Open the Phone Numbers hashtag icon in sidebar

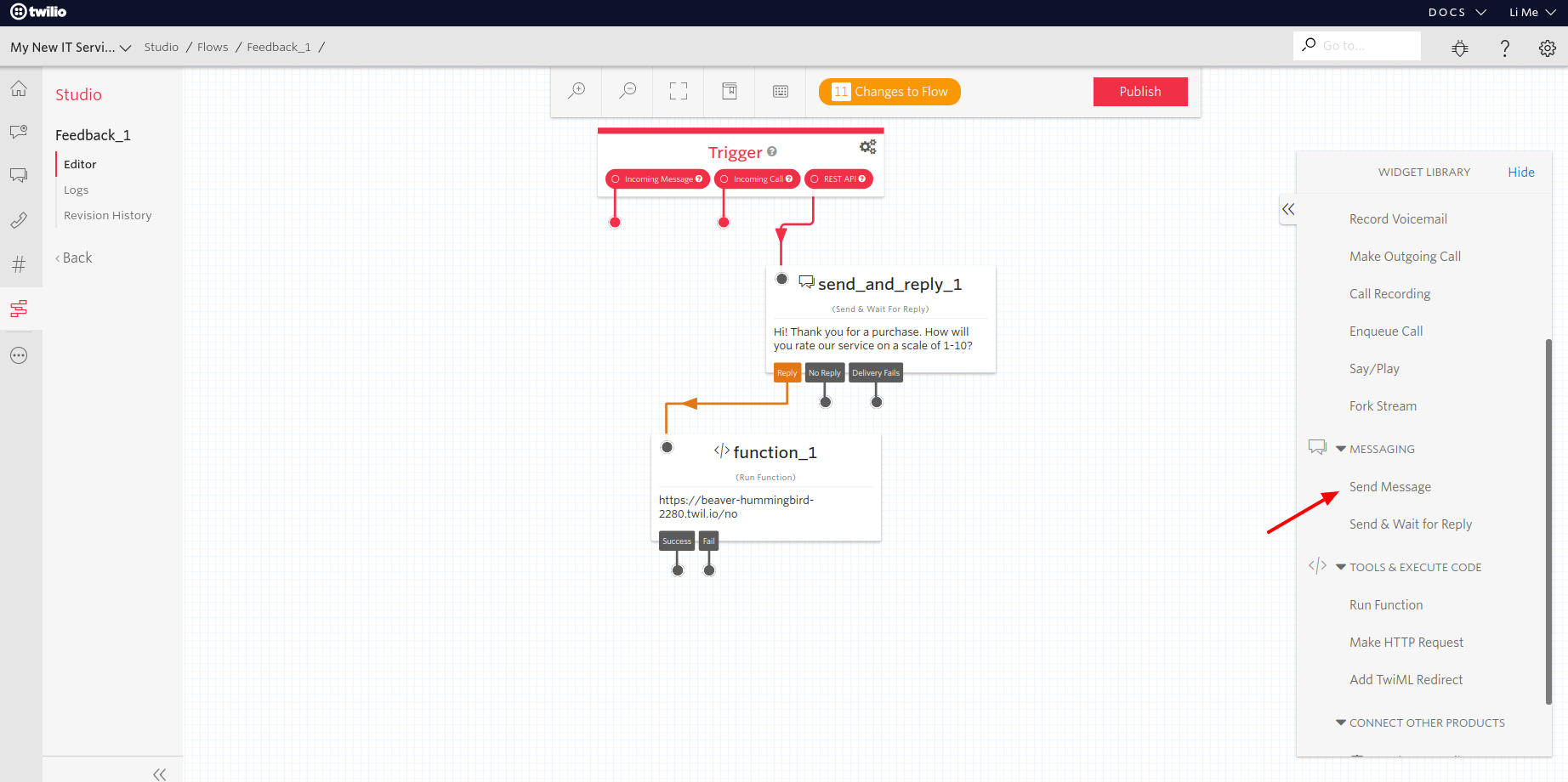coord(19,264)
